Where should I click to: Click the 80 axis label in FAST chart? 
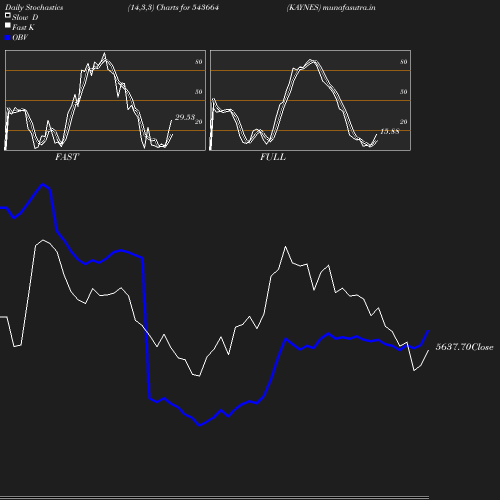tap(198, 62)
